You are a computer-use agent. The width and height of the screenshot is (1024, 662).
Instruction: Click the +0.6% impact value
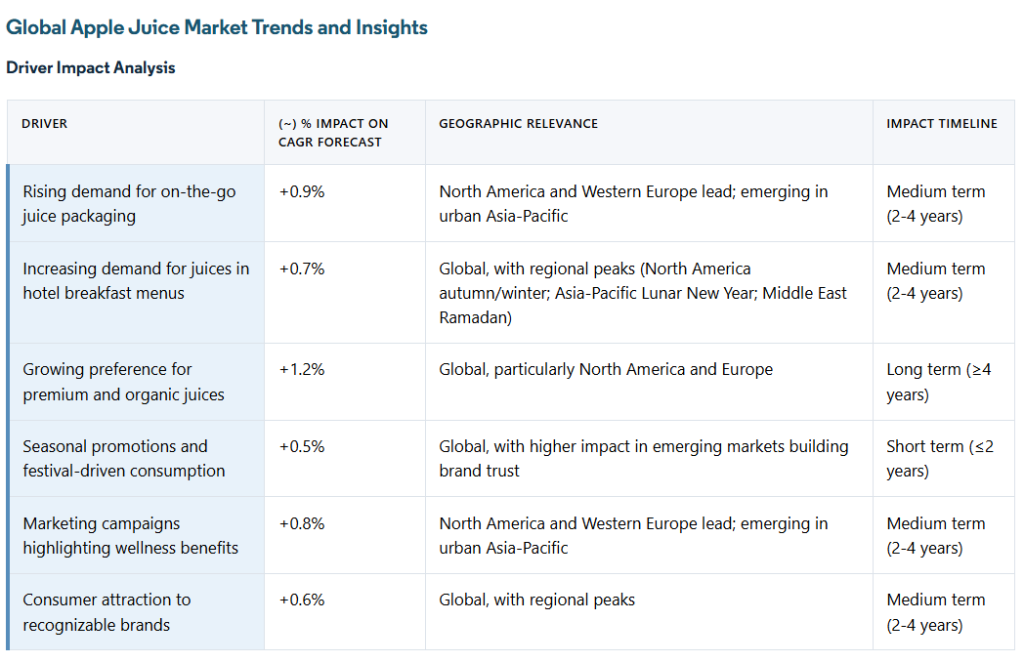(302, 600)
